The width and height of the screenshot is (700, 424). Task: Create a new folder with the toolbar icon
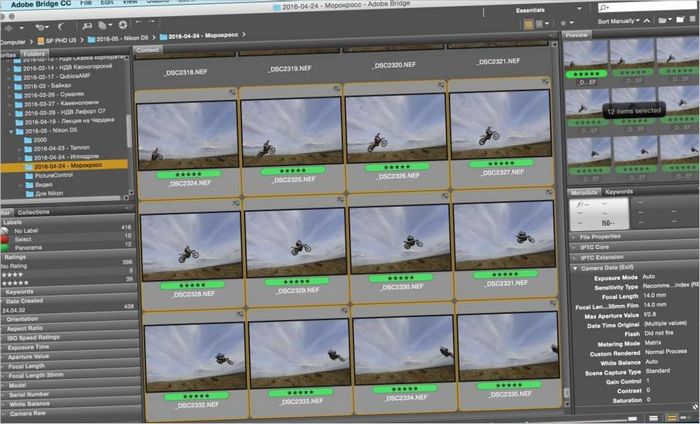click(x=680, y=20)
